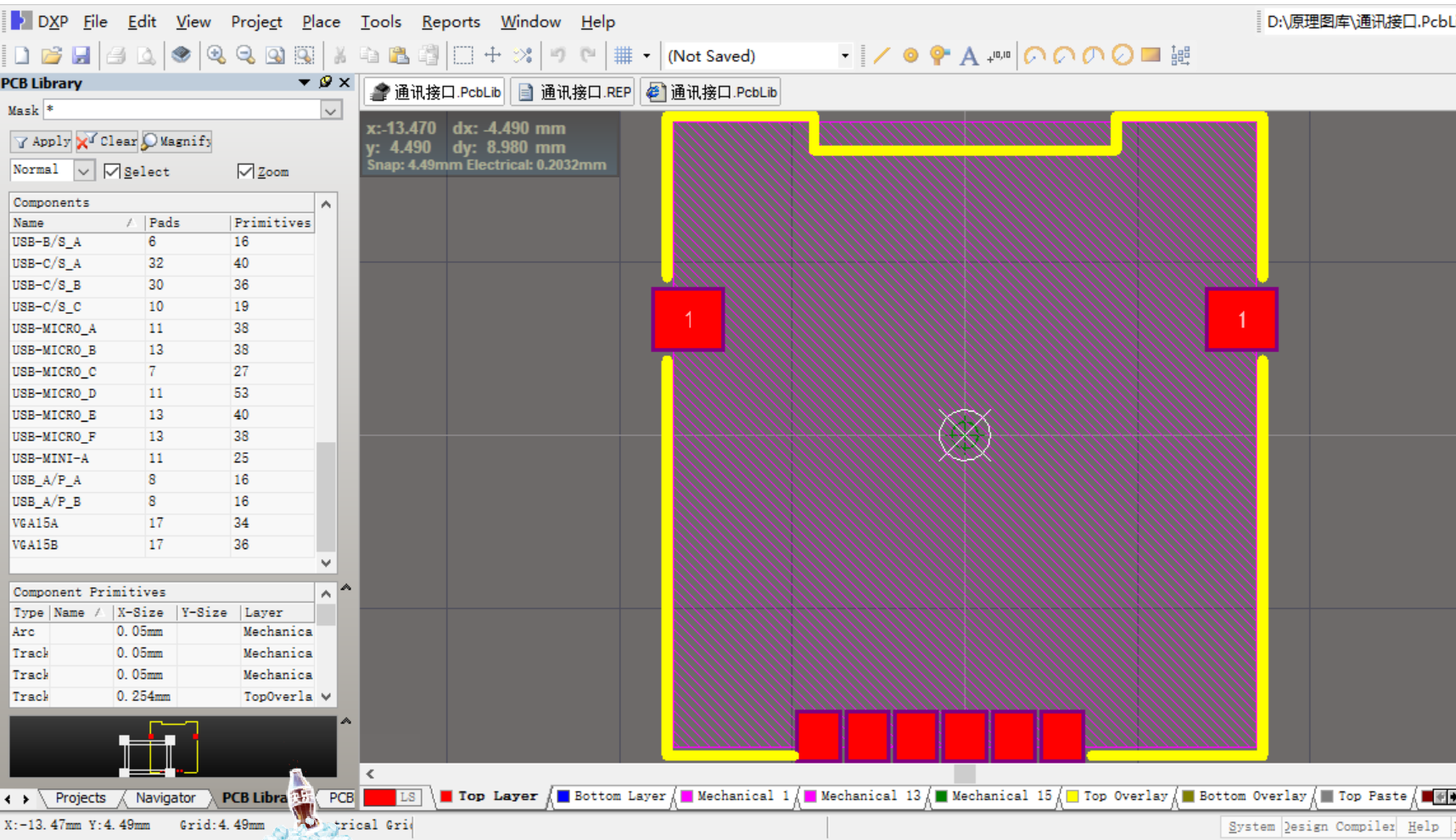Screen dimensions: 1456x840
Task: Activate the Move Selection cross icon
Action: pos(492,56)
